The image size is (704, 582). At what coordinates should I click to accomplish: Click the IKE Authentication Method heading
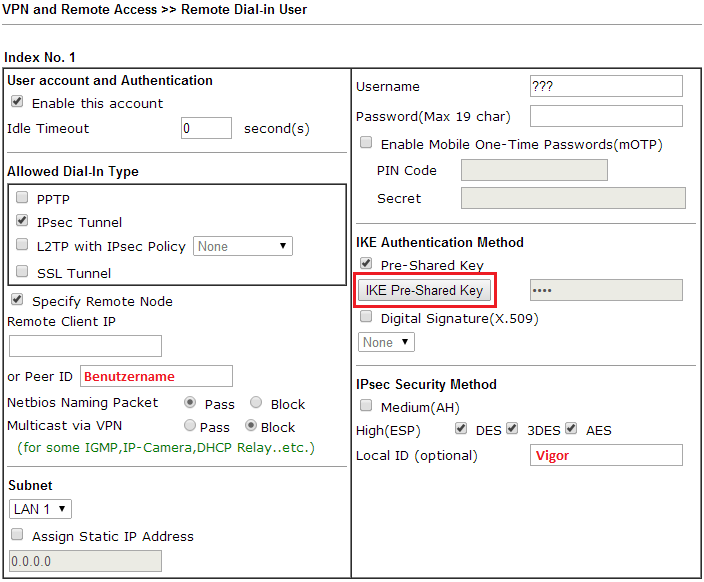coord(440,242)
